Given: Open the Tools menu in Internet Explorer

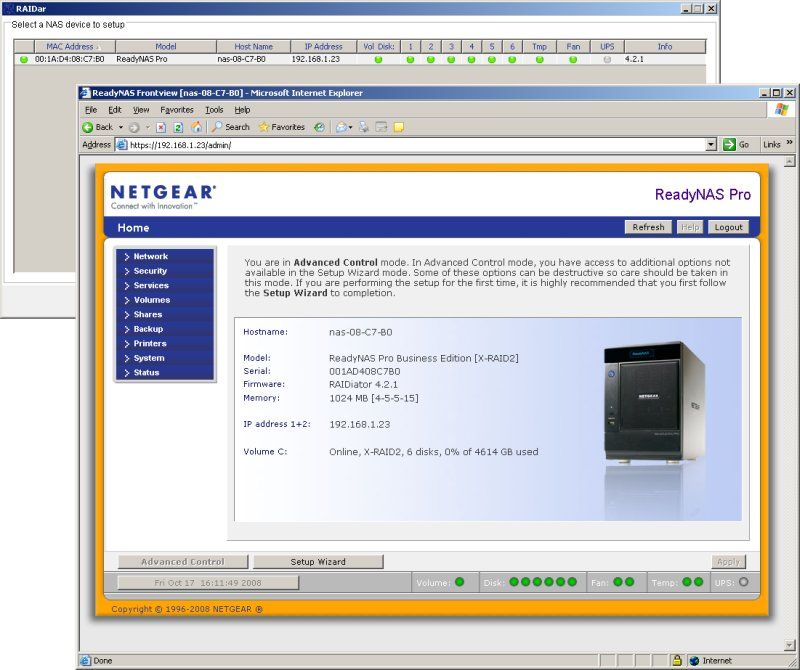Looking at the screenshot, I should point(214,110).
